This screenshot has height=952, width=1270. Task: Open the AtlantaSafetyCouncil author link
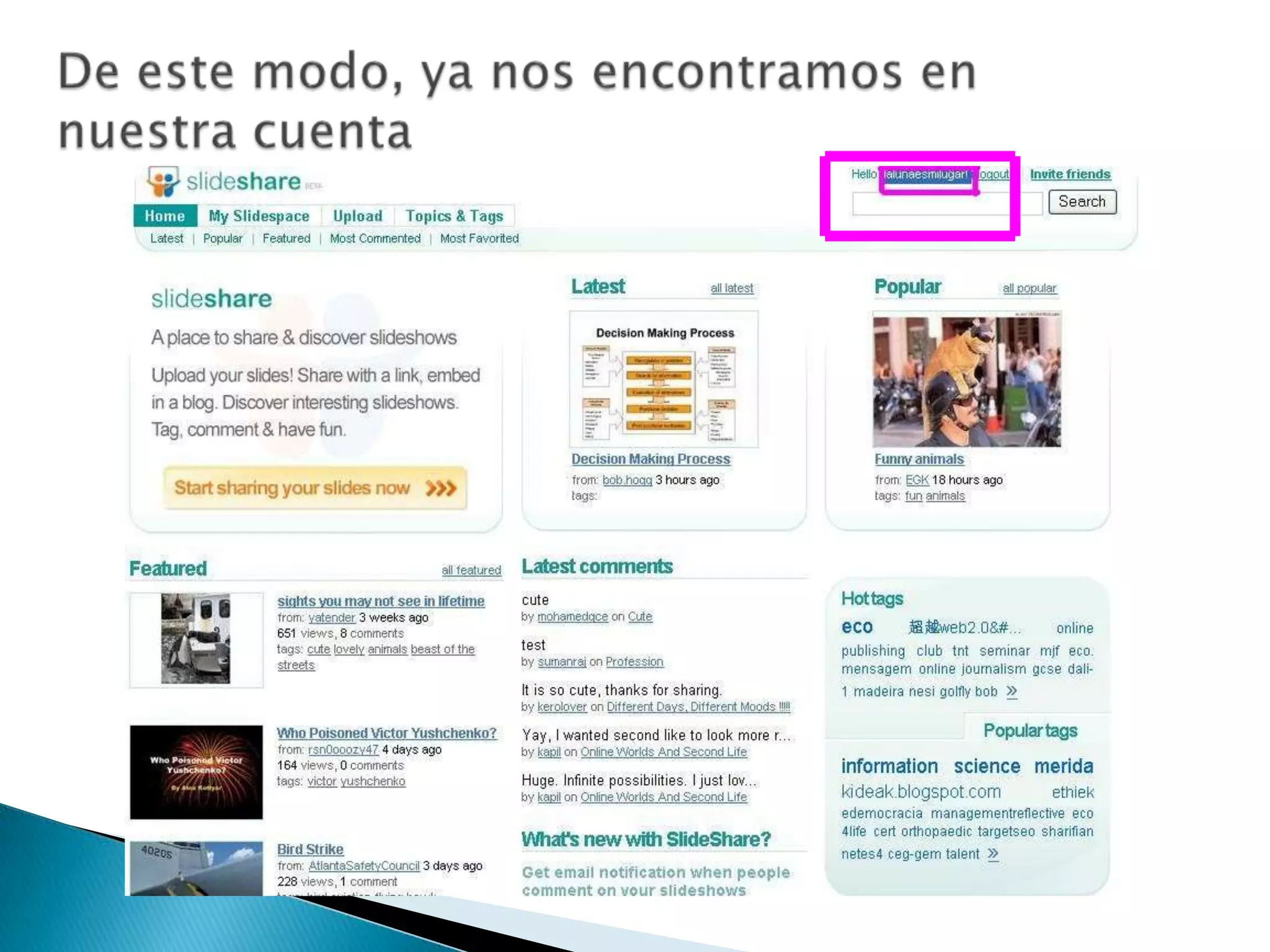click(x=364, y=866)
